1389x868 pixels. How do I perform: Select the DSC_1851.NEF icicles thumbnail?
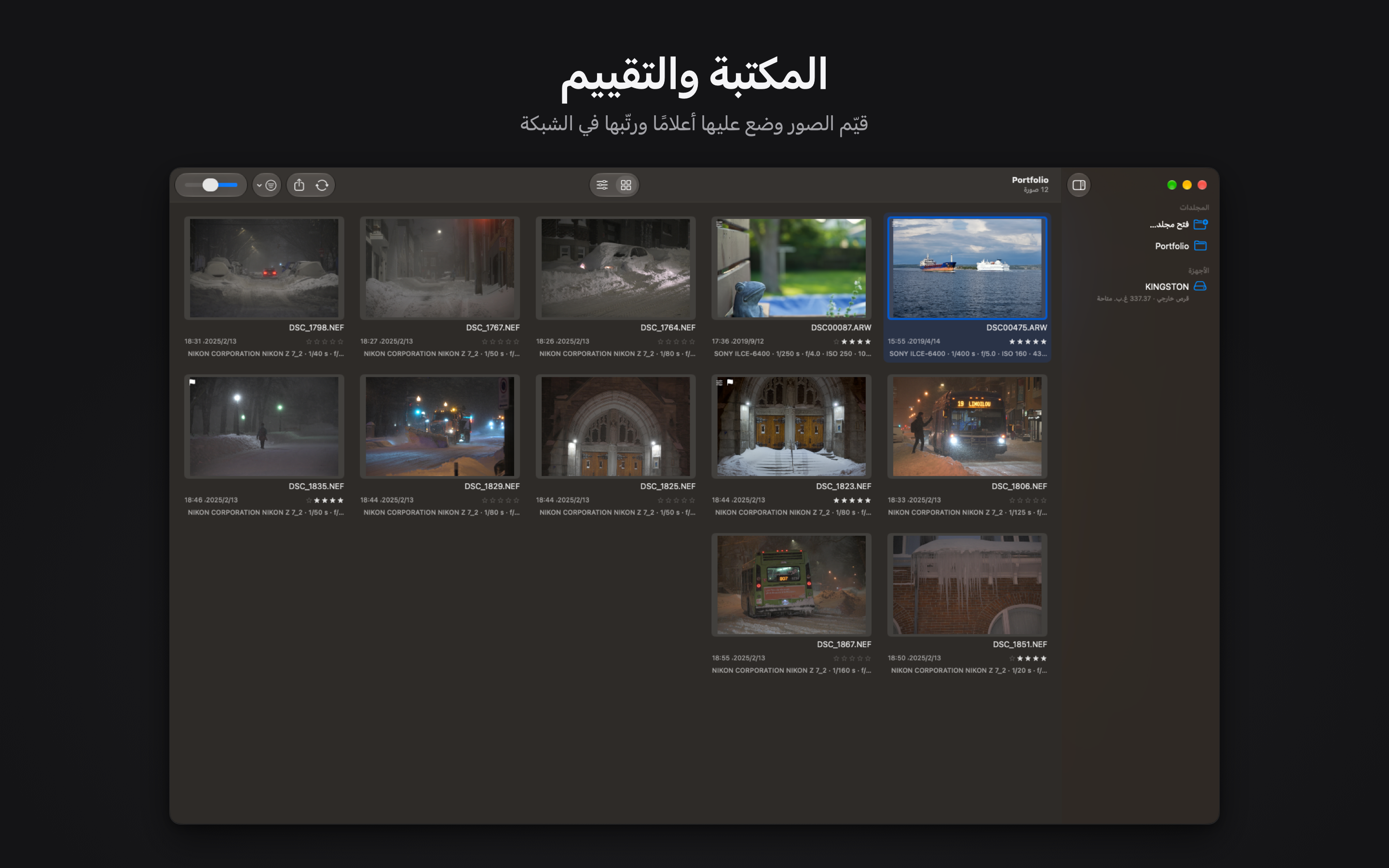[967, 585]
